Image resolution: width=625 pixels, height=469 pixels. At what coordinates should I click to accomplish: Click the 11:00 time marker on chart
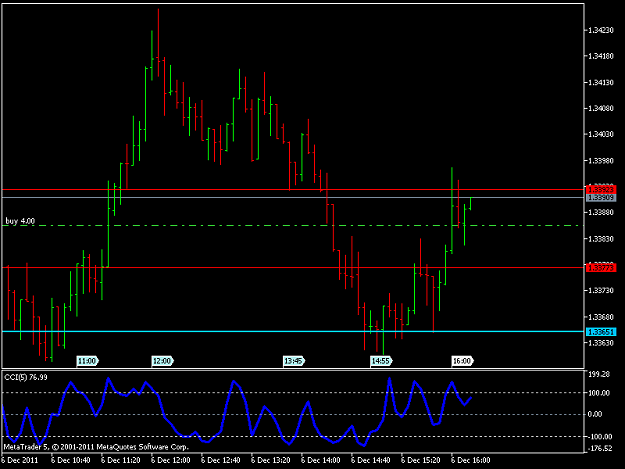coord(87,361)
